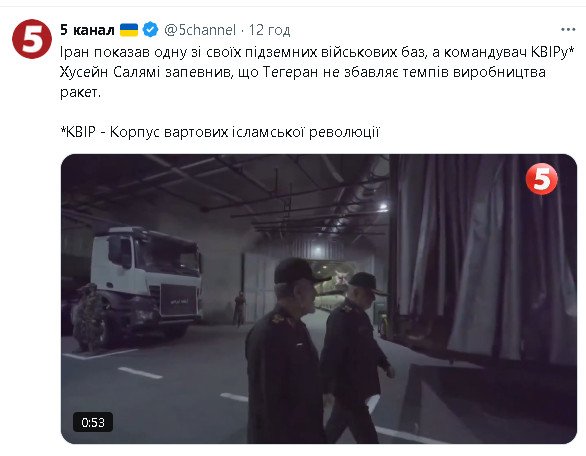Click the word ракет. ending the tweet
This screenshot has width=586, height=456.
(80, 92)
